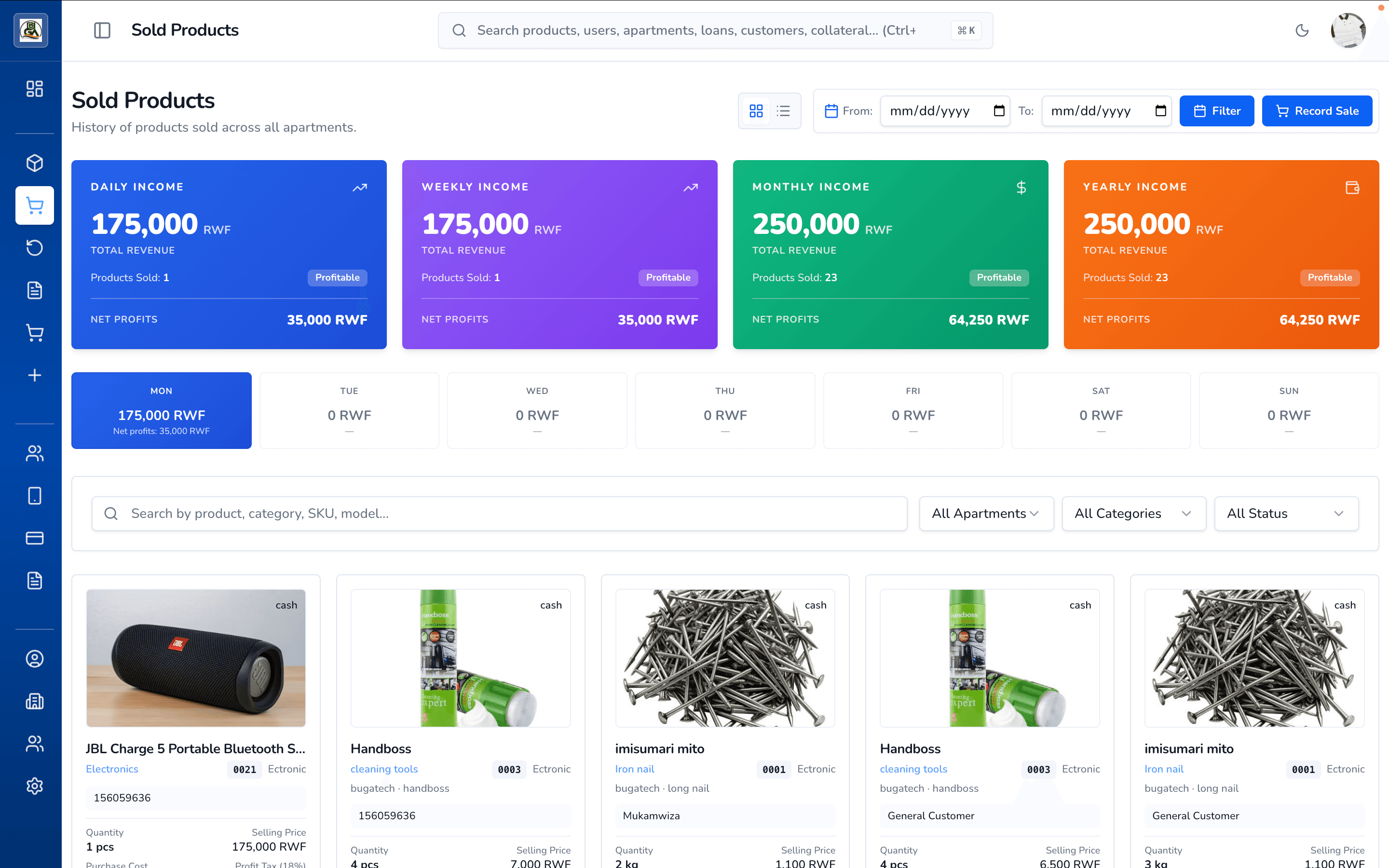The image size is (1389, 868).
Task: Click the Record Sale button
Action: pos(1317,111)
